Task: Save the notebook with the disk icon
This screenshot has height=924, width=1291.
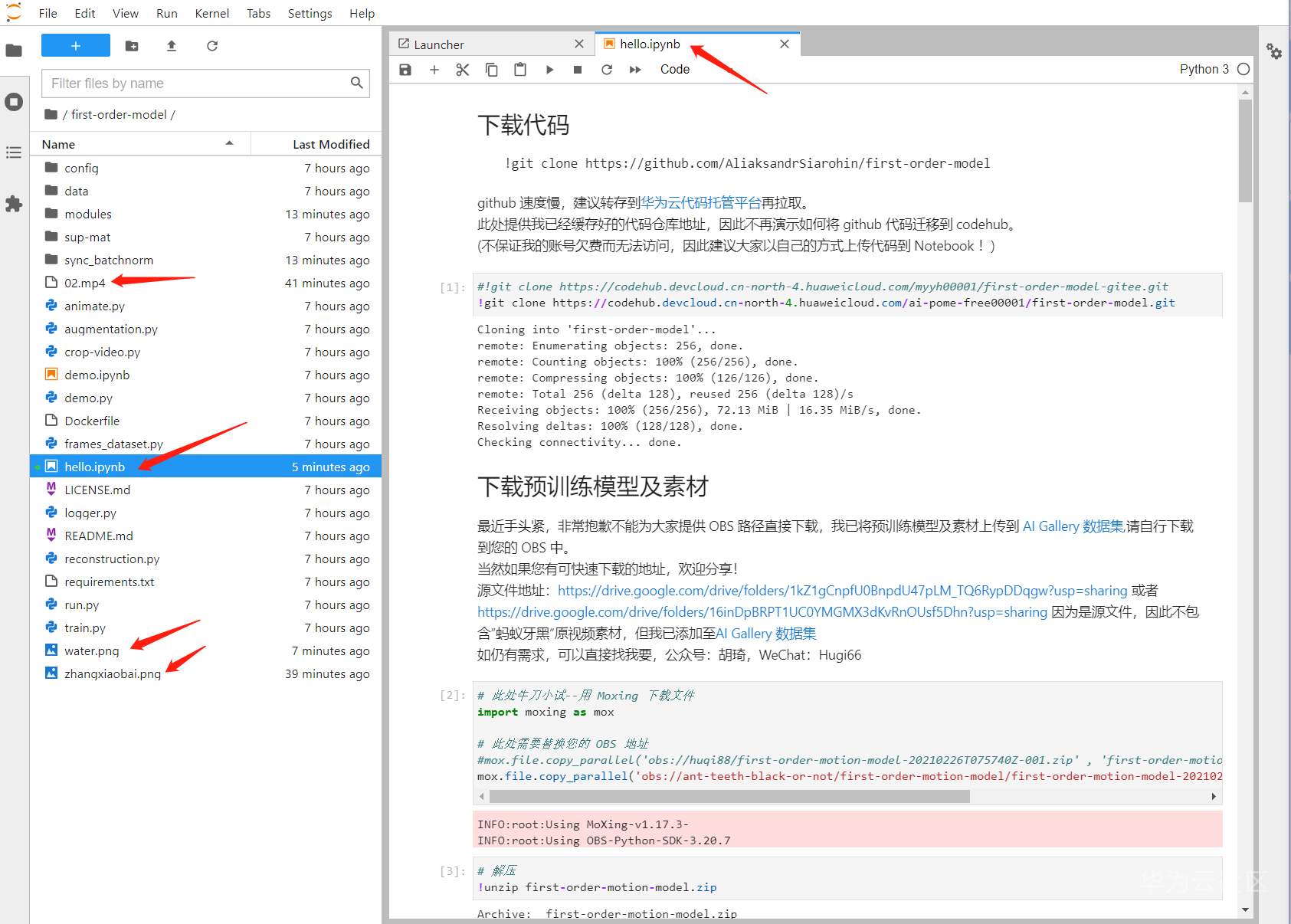Action: tap(405, 70)
